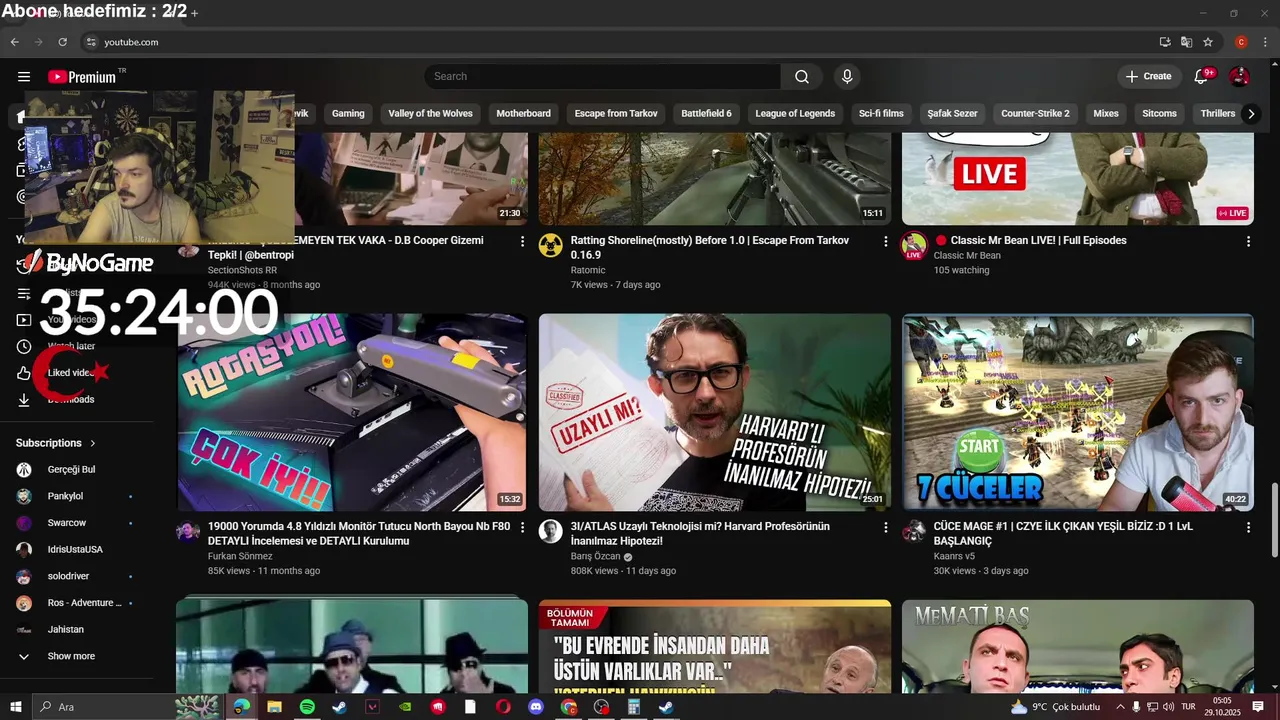This screenshot has width=1280, height=720.
Task: Open Barış Özcan channel avatar
Action: pyautogui.click(x=551, y=531)
